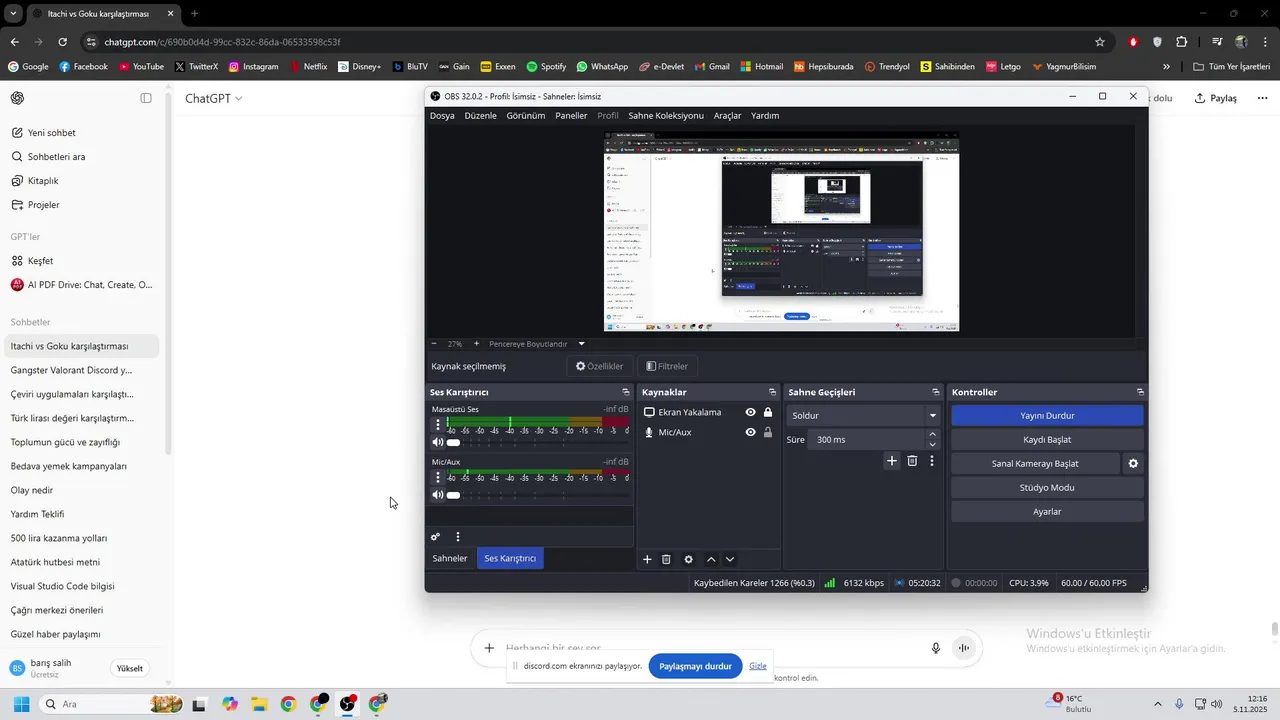Show hidden system tray icons chevron
The width and height of the screenshot is (1280, 720).
(x=1158, y=704)
